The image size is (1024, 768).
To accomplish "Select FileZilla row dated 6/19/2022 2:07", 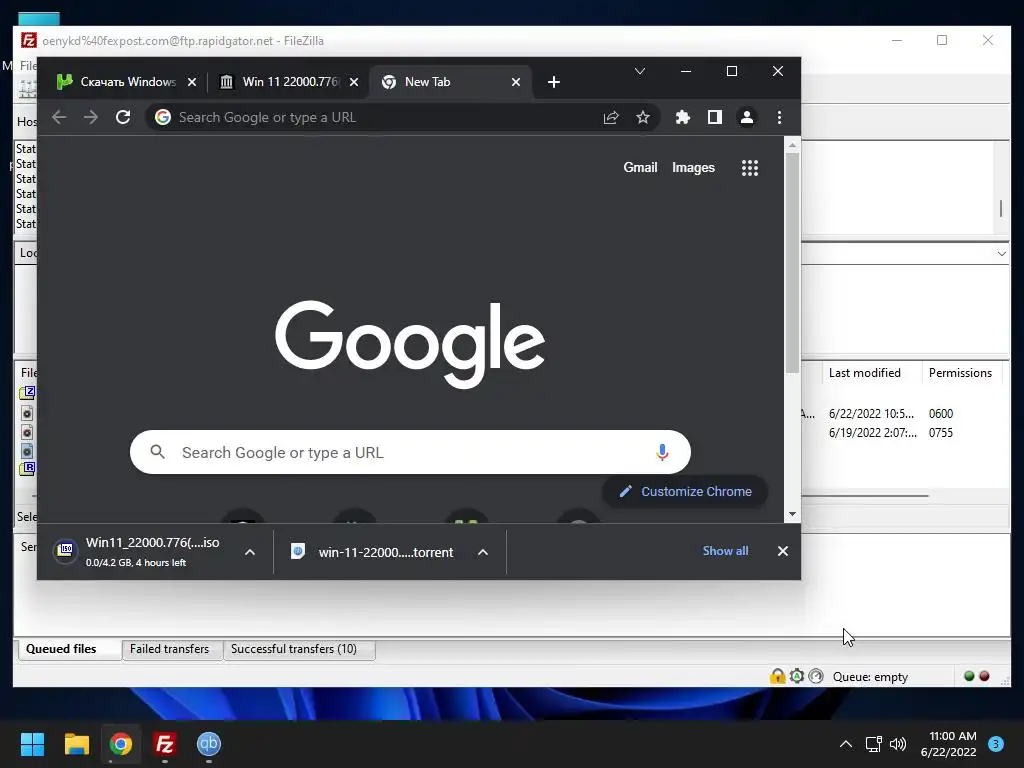I will tap(904, 432).
